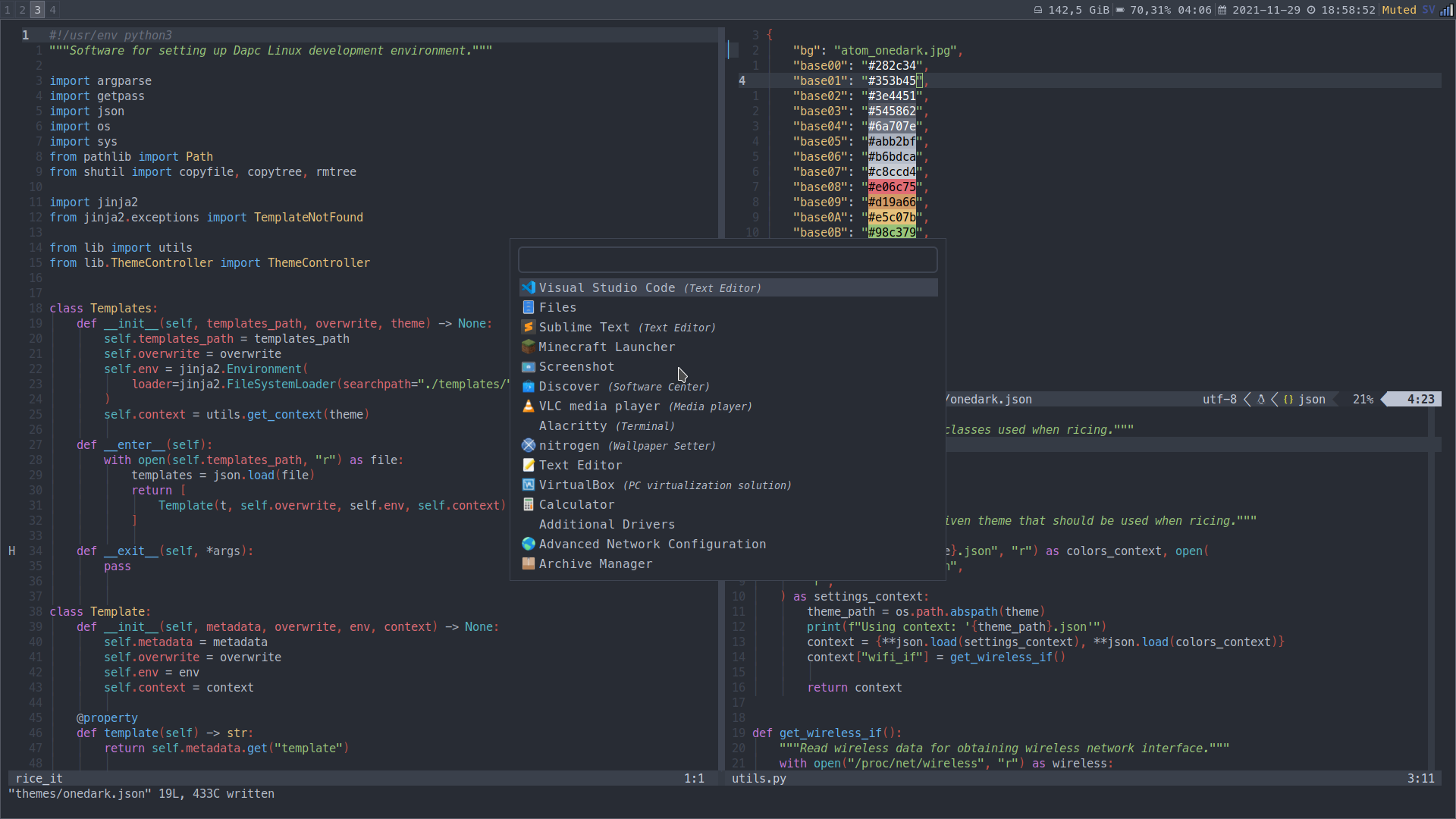
Task: Click the Visual Studio Code icon
Action: (529, 287)
